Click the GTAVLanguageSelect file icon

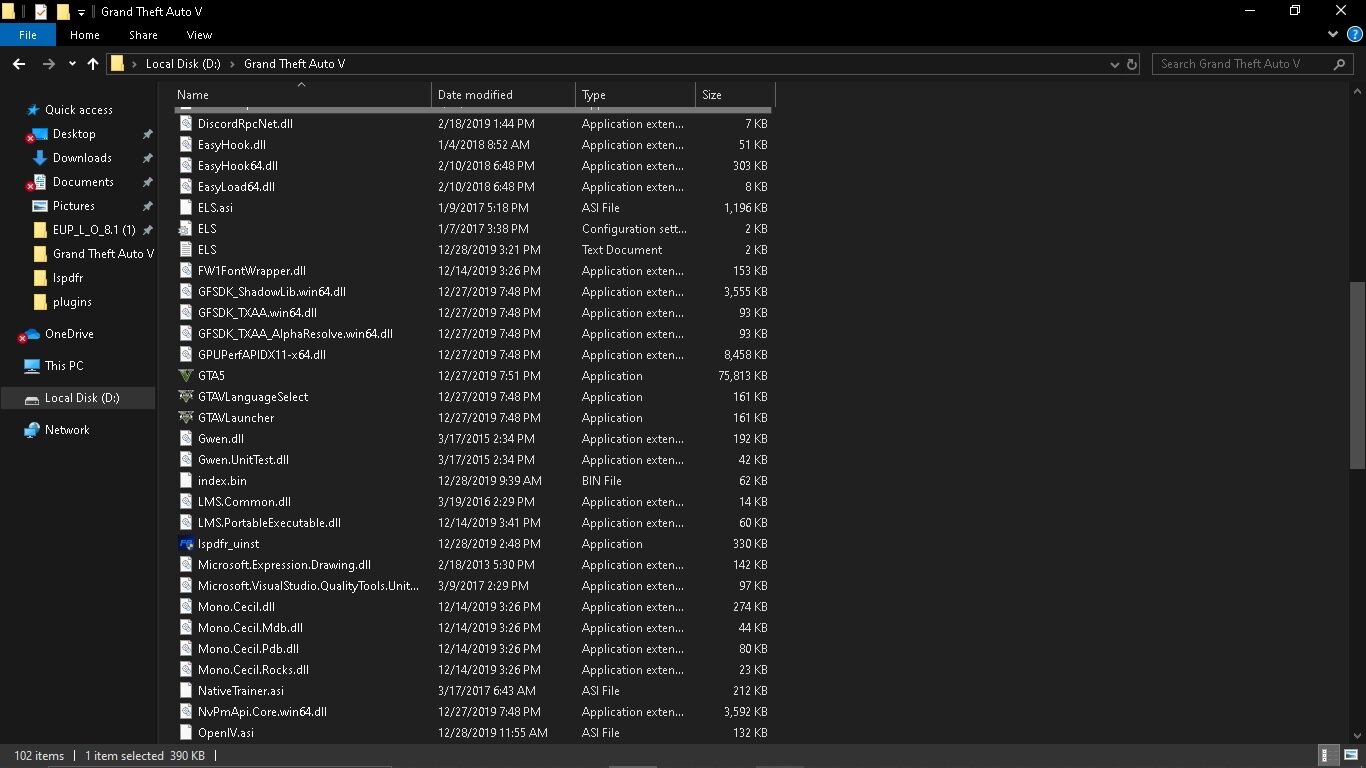[185, 397]
